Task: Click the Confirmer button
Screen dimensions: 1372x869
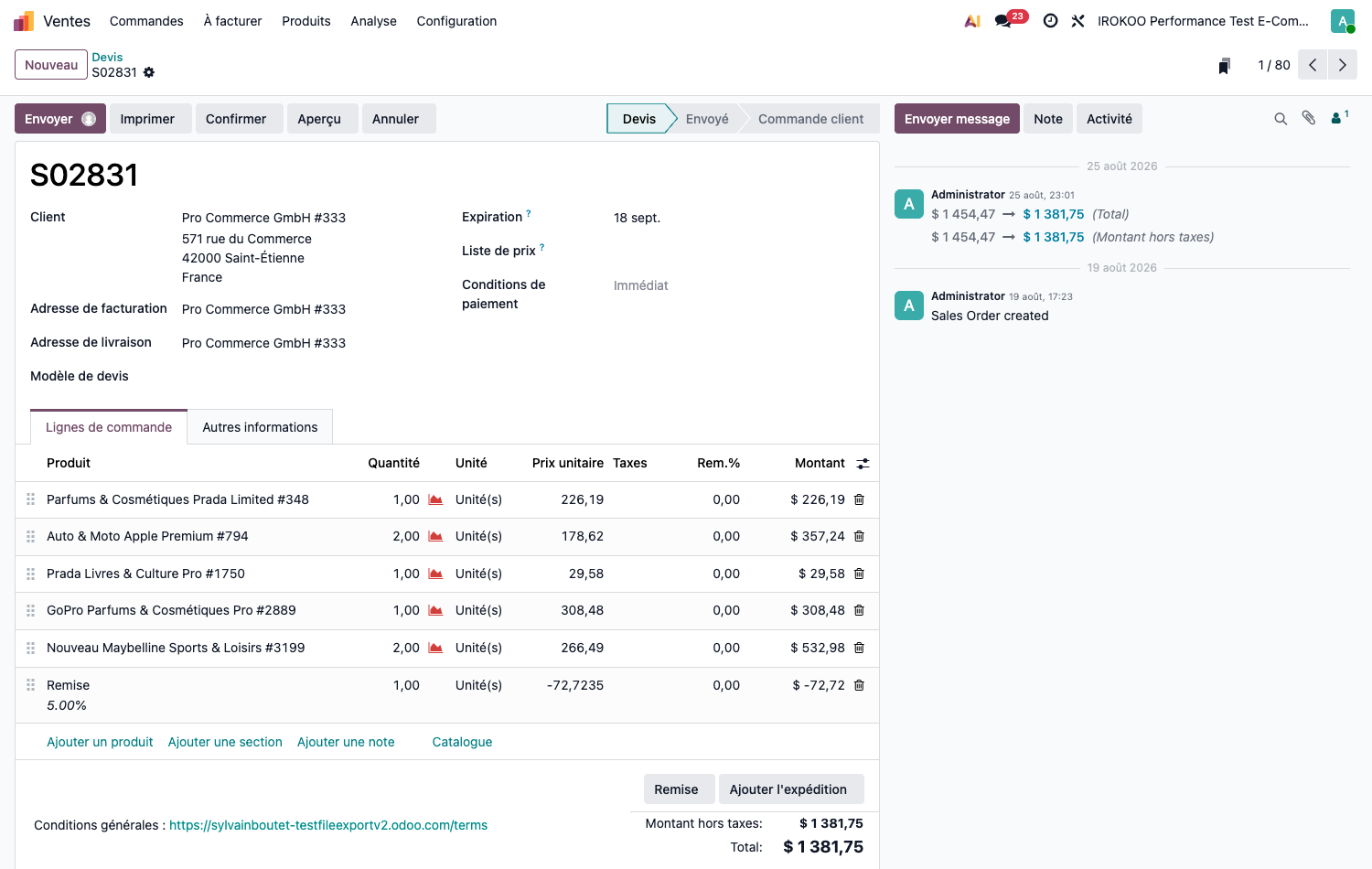Action: pos(236,119)
